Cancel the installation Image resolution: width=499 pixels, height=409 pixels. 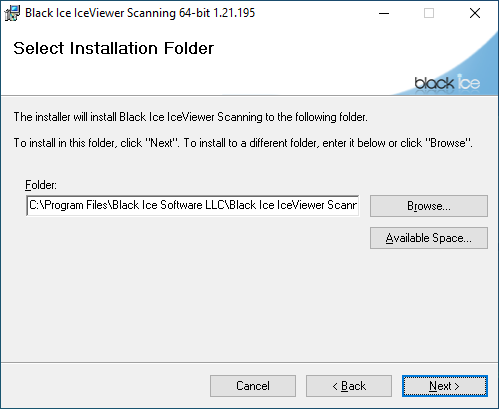[x=253, y=386]
